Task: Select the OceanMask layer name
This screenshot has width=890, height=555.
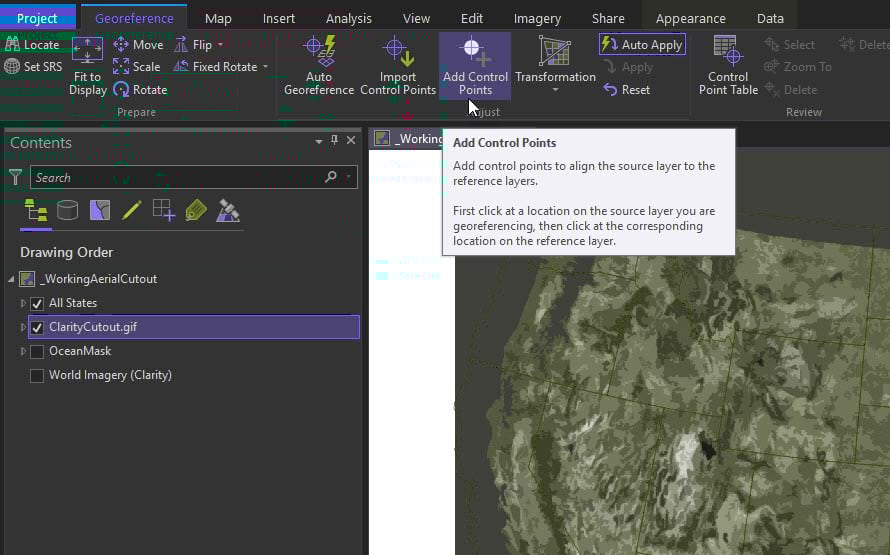Action: tap(80, 351)
